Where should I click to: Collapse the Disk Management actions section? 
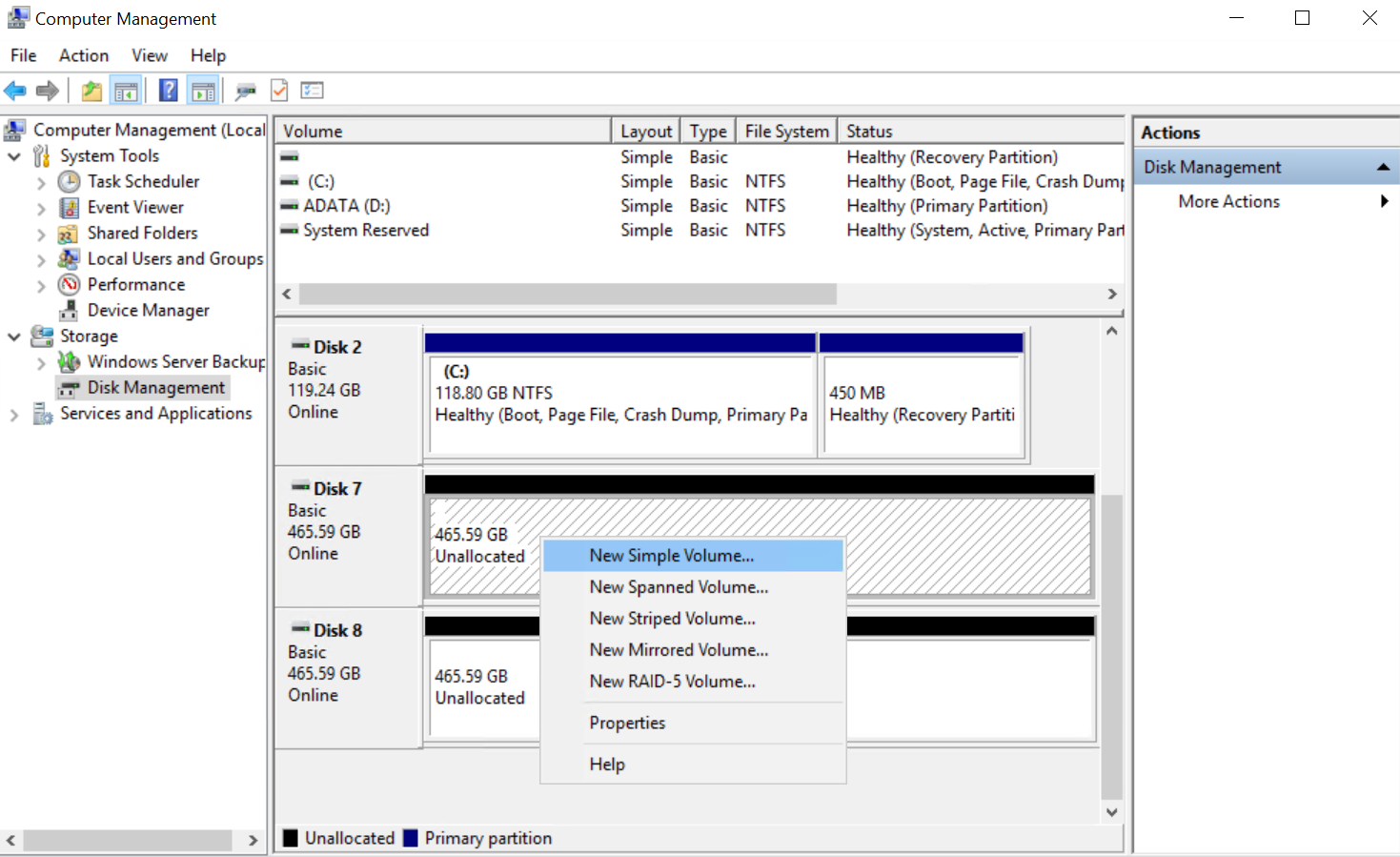[1383, 168]
